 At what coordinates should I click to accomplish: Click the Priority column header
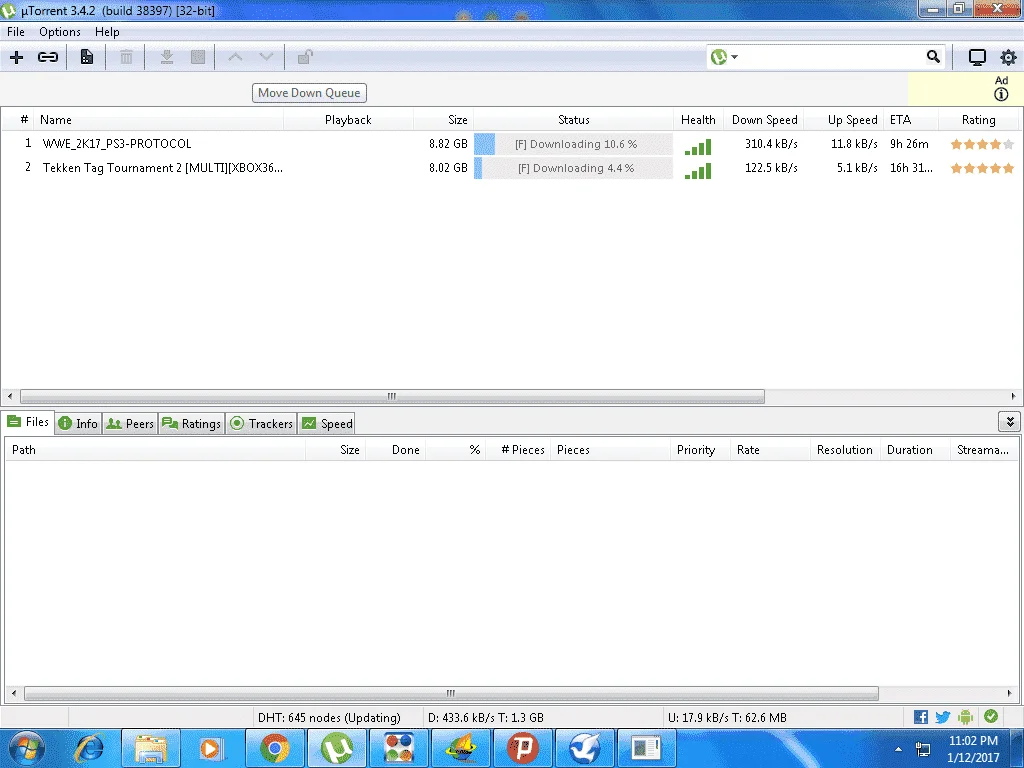point(699,450)
